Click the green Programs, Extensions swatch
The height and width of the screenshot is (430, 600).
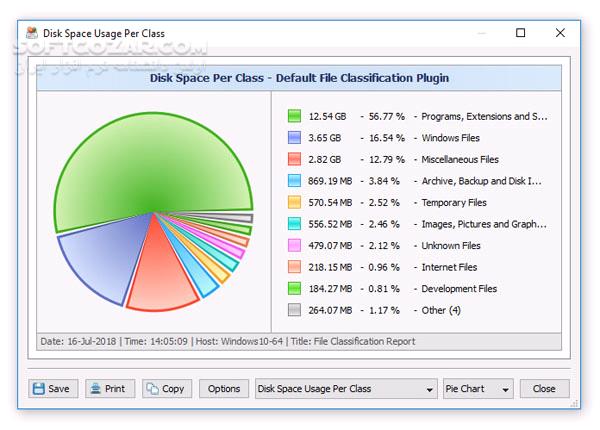click(x=294, y=116)
